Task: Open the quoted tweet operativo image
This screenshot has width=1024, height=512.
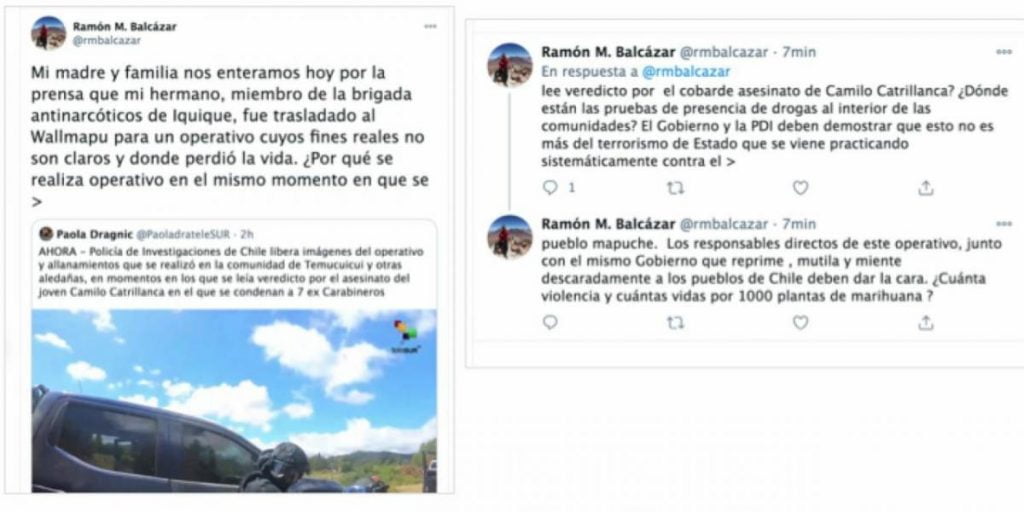Action: click(234, 400)
